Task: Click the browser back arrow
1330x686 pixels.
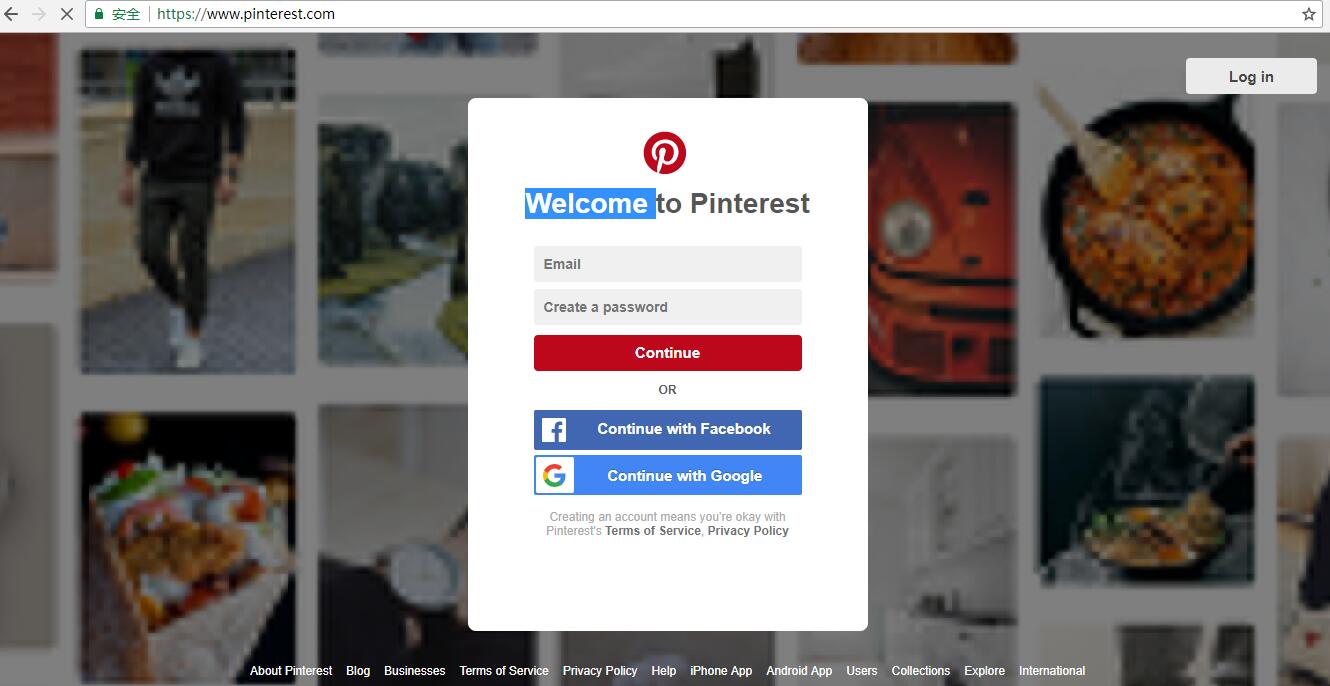Action: click(11, 14)
